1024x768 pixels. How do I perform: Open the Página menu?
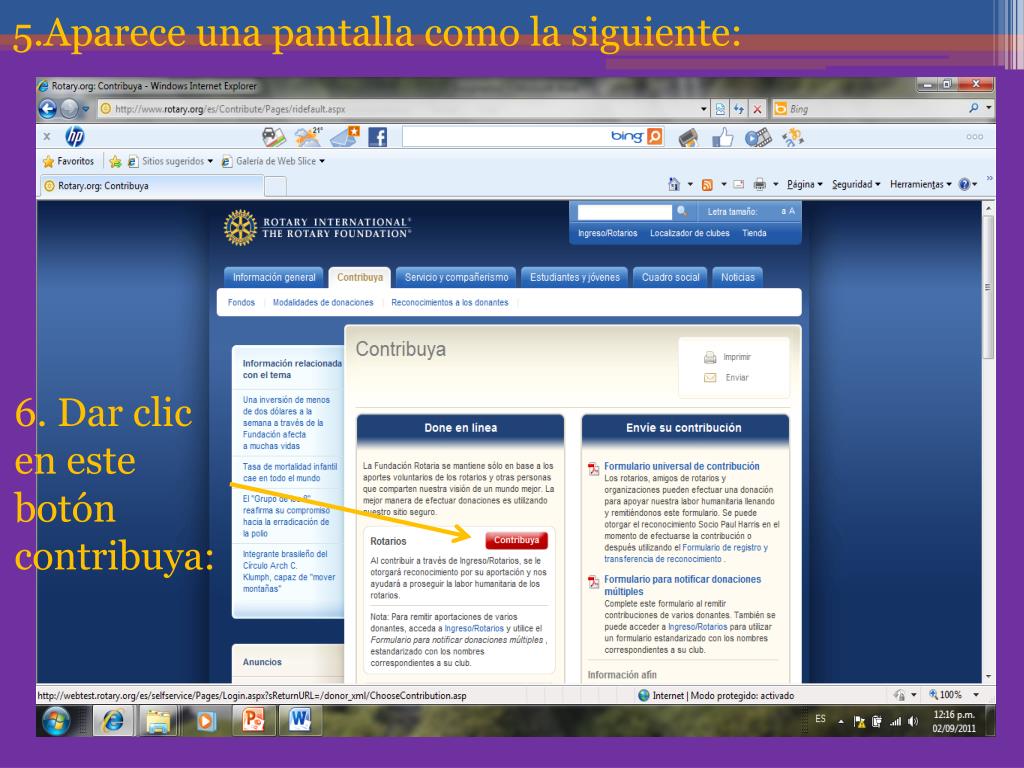(805, 184)
